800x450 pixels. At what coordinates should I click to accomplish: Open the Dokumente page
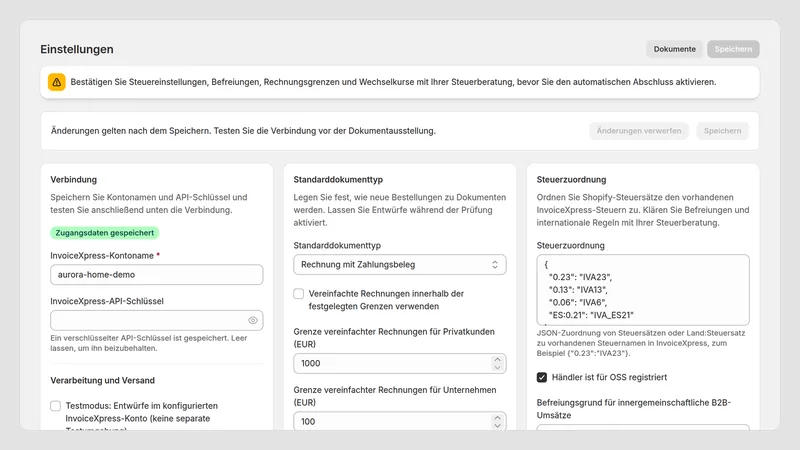click(x=674, y=49)
